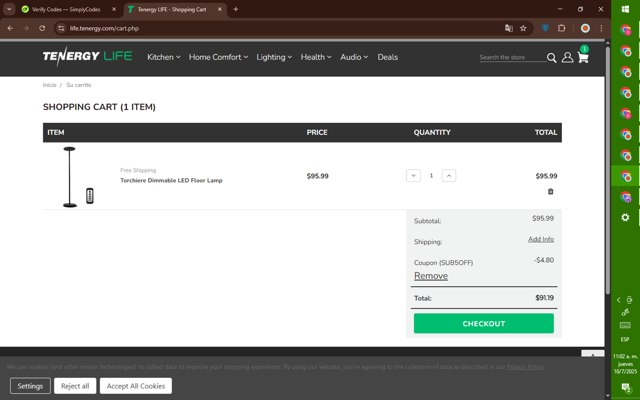Go to the Inicio breadcrumb

[x=49, y=85]
